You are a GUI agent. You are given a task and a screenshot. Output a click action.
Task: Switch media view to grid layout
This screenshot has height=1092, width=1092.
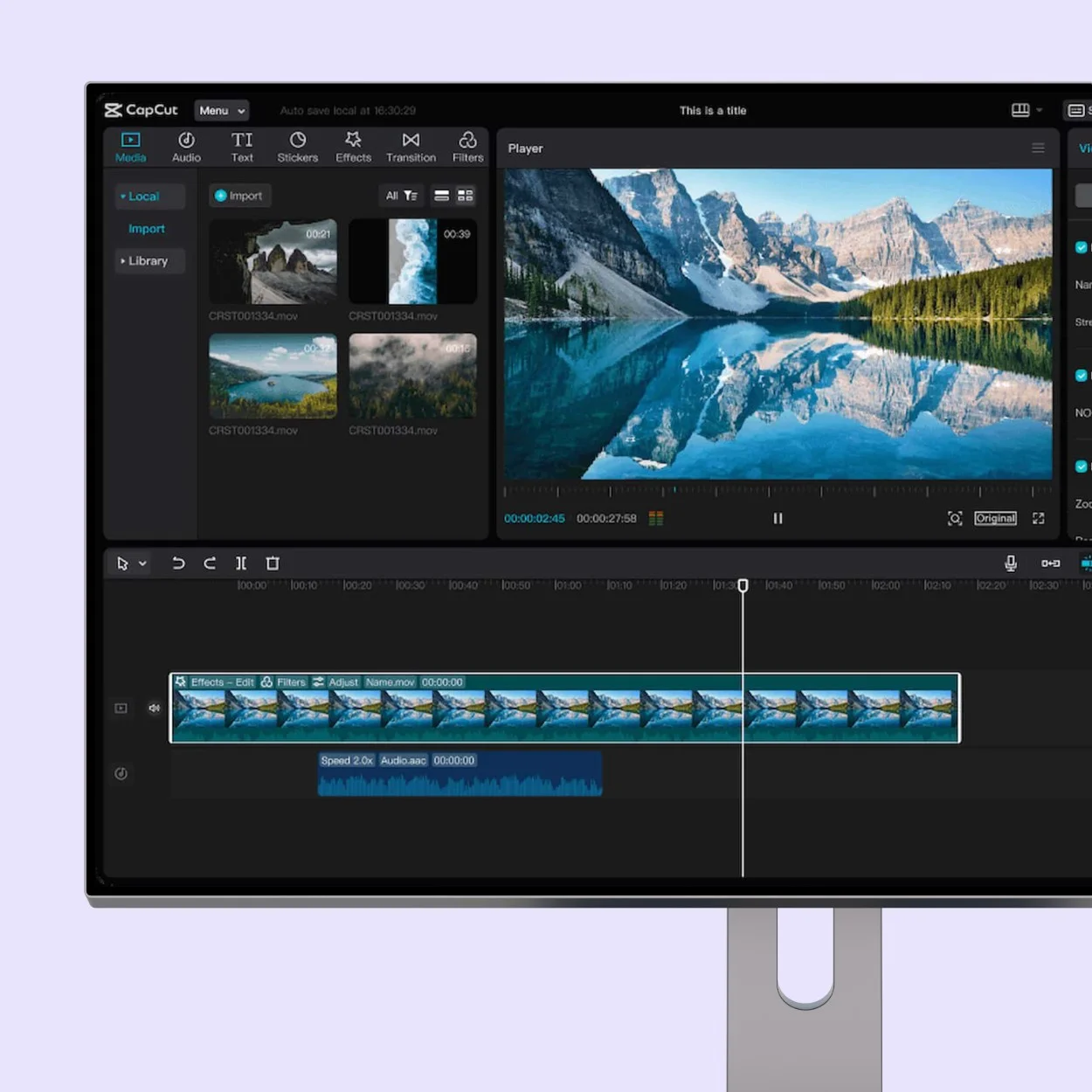tap(465, 196)
